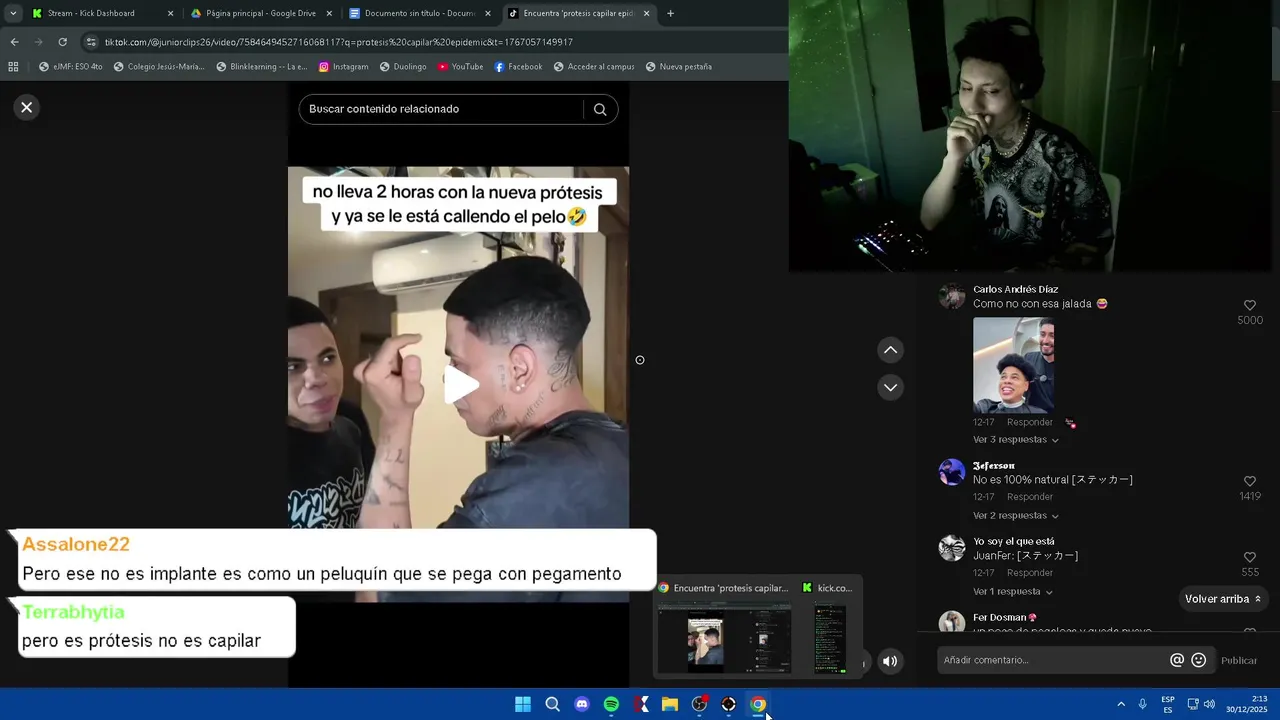
Task: Open Discord from the taskbar
Action: pos(582,704)
